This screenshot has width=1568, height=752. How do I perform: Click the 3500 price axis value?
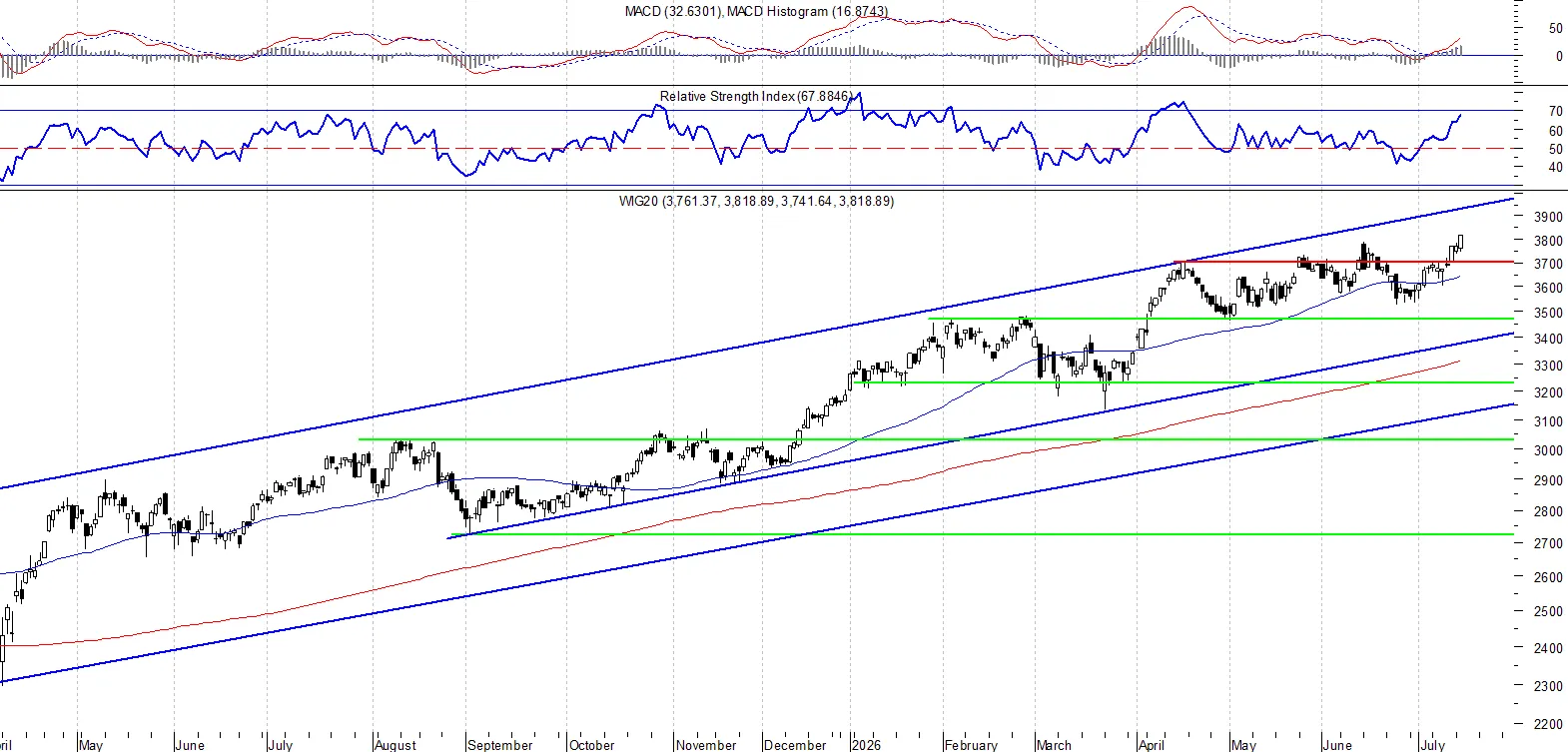click(1548, 313)
